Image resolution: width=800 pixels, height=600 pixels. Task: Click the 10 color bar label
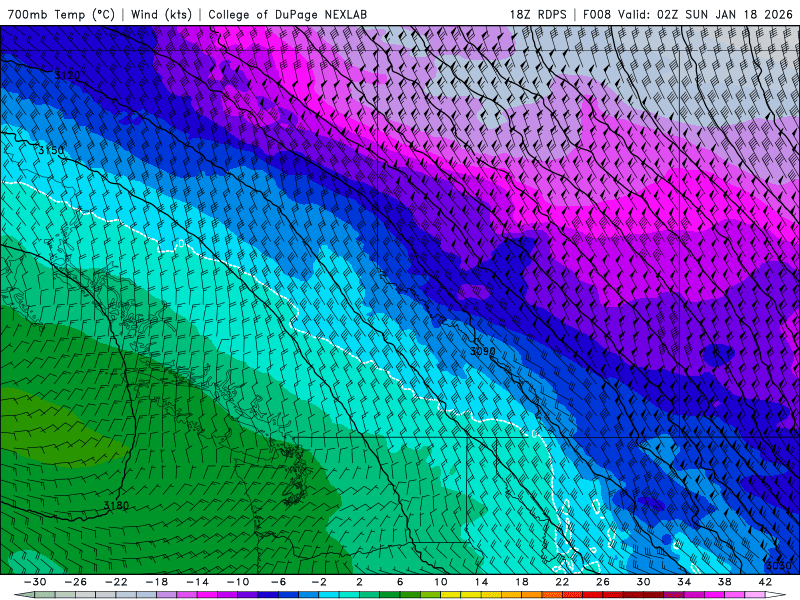pos(441,582)
